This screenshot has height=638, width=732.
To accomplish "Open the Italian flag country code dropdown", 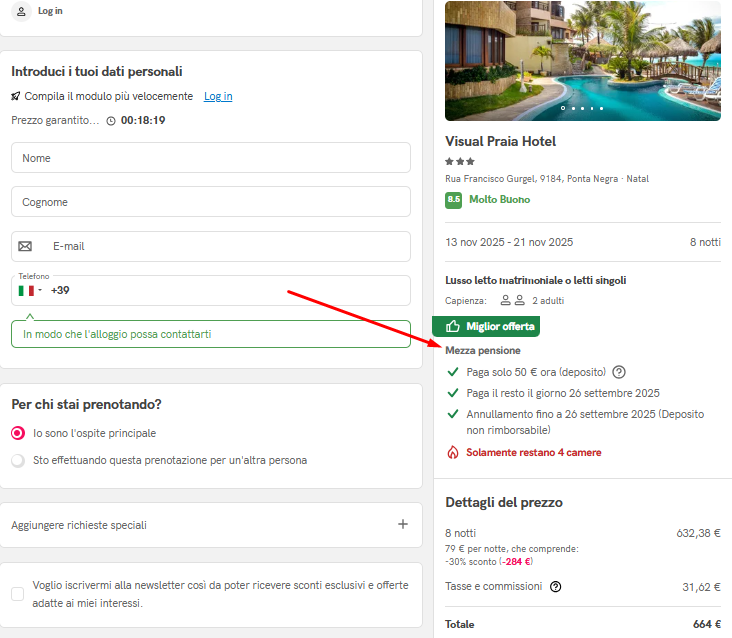I will 30,290.
